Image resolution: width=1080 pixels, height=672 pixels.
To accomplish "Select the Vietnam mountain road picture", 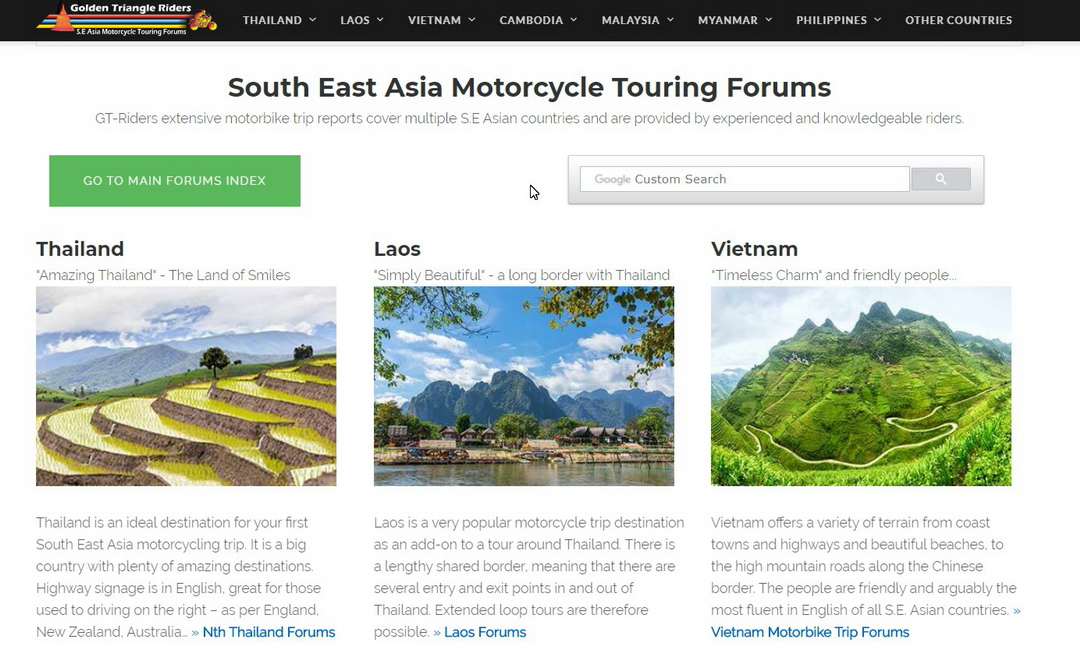I will [861, 386].
